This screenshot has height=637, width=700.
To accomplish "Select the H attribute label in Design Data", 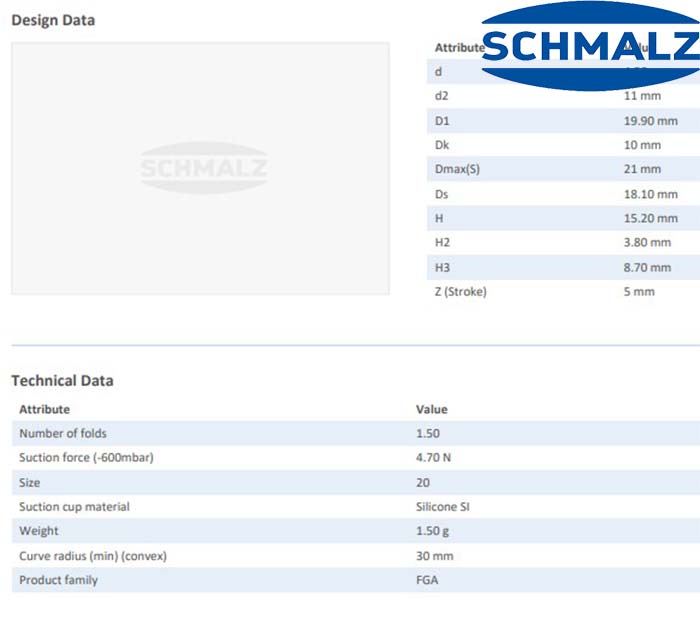I will pyautogui.click(x=439, y=218).
